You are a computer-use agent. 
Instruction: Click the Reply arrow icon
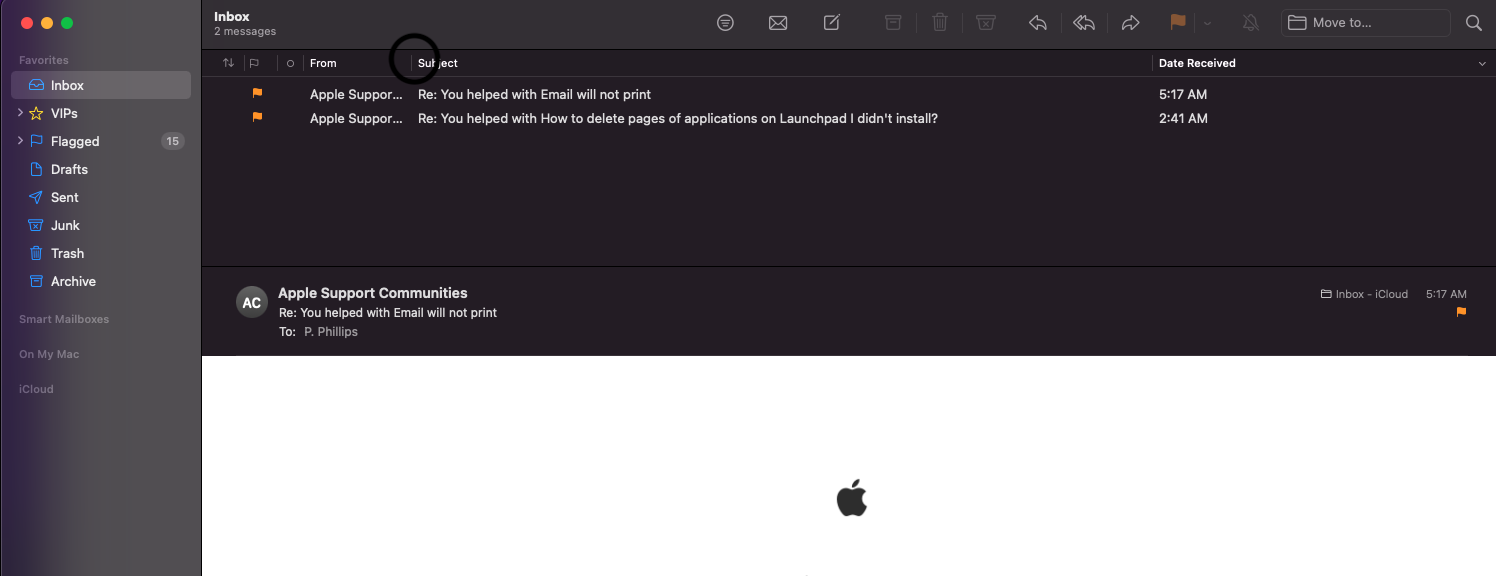pyautogui.click(x=1038, y=23)
